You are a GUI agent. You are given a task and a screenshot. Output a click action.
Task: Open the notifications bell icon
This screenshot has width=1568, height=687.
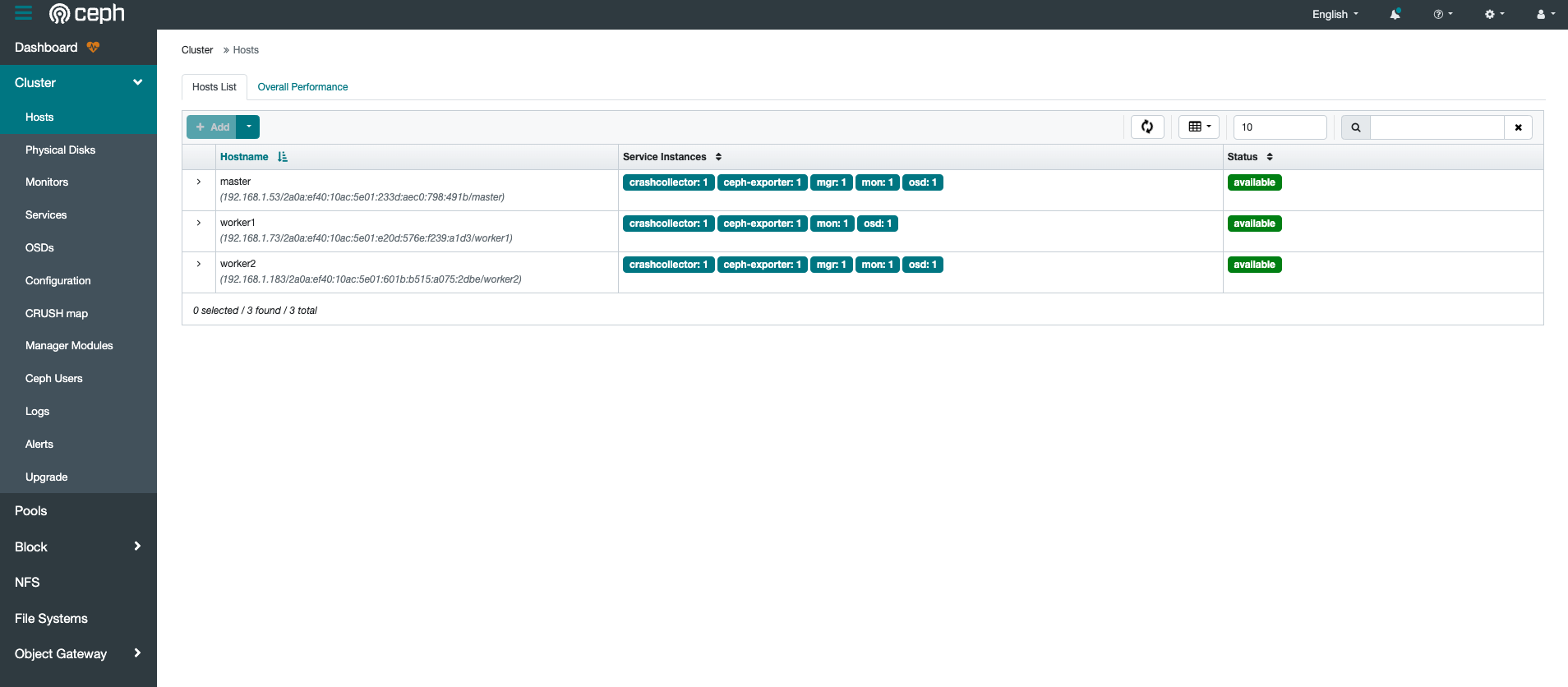pyautogui.click(x=1395, y=14)
